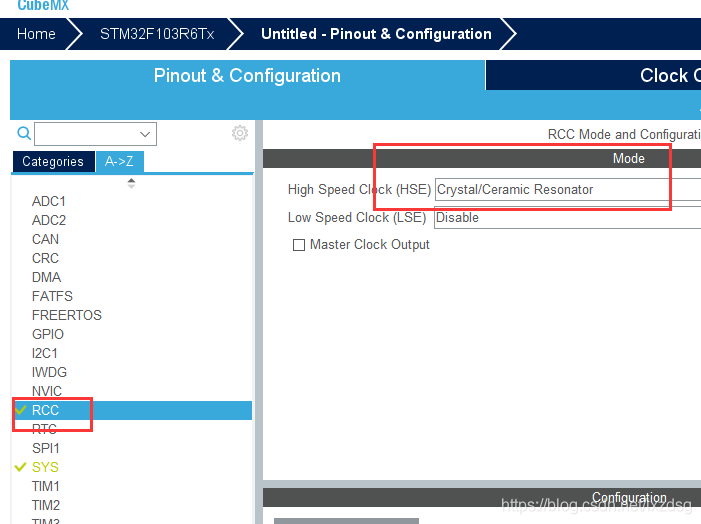The height and width of the screenshot is (524, 701).
Task: Select TIM1 timer
Action: point(46,486)
